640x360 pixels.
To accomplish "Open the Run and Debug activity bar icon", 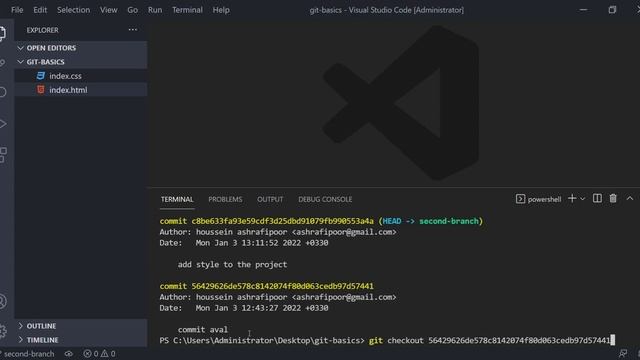I will (x=2, y=124).
